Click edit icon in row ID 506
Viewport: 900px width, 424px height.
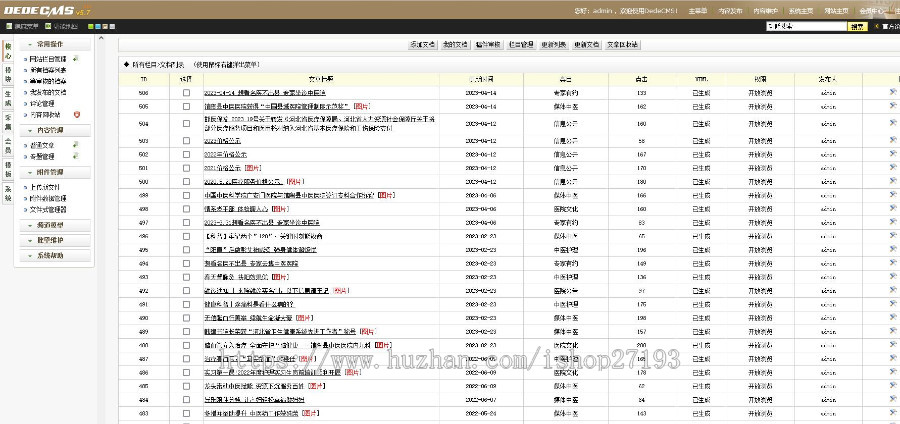click(x=893, y=92)
